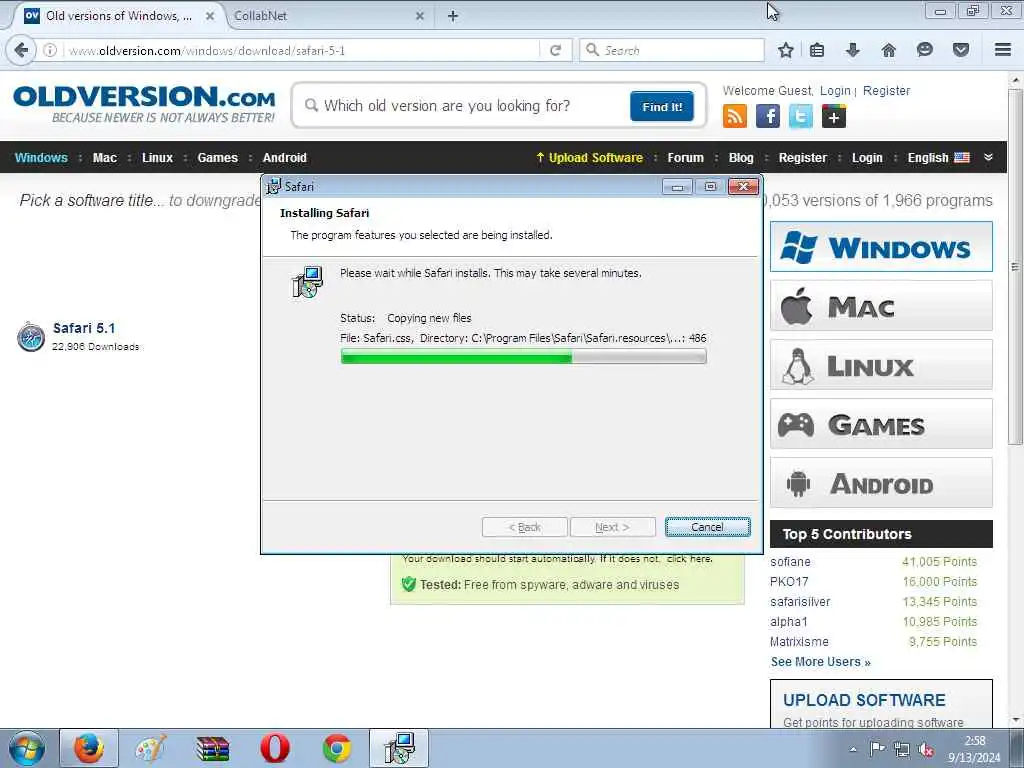This screenshot has height=768, width=1024.
Task: Click the Games category banner
Action: tap(881, 424)
